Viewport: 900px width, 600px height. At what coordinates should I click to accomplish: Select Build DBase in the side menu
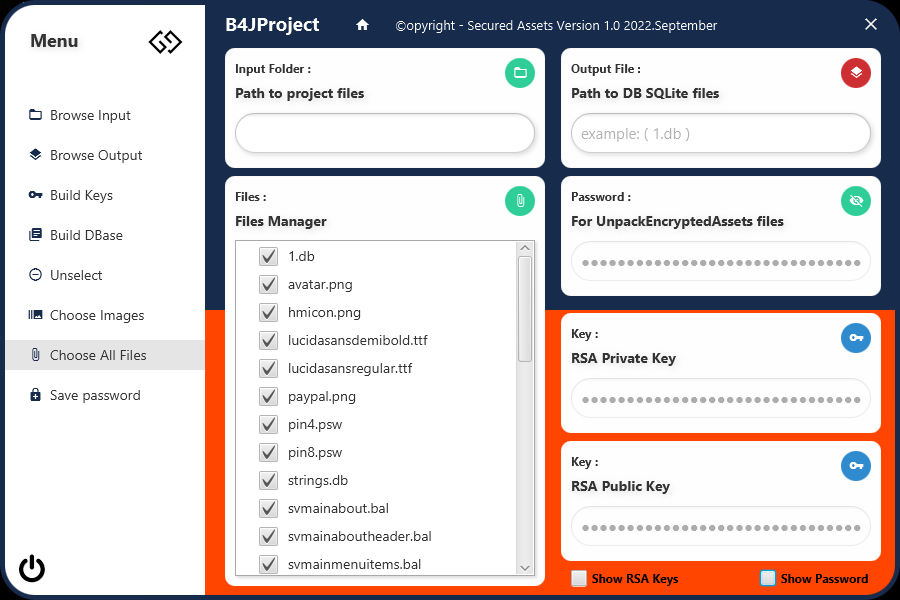(x=86, y=235)
